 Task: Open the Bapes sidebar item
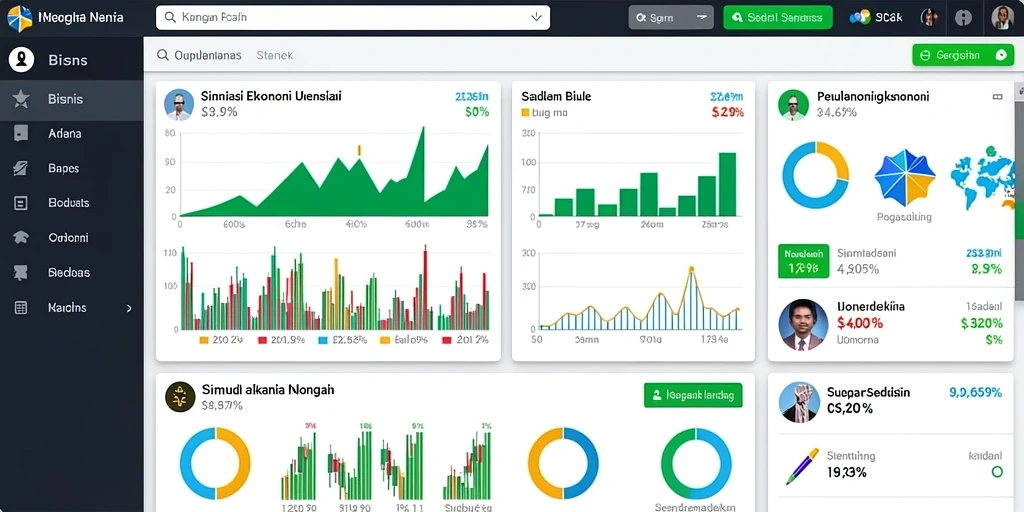72,168
